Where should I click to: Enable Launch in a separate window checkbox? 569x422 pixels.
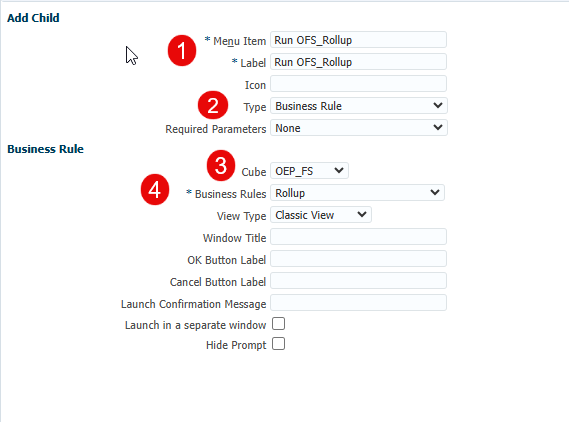(x=278, y=324)
